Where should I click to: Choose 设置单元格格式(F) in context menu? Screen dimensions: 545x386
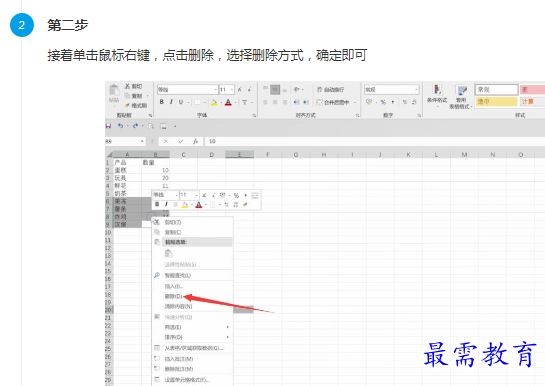193,380
